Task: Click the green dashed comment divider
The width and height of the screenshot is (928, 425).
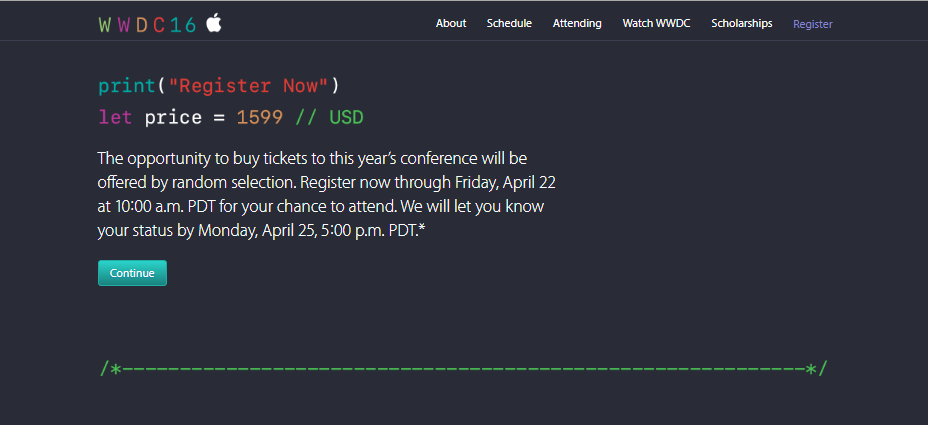Action: pos(463,369)
